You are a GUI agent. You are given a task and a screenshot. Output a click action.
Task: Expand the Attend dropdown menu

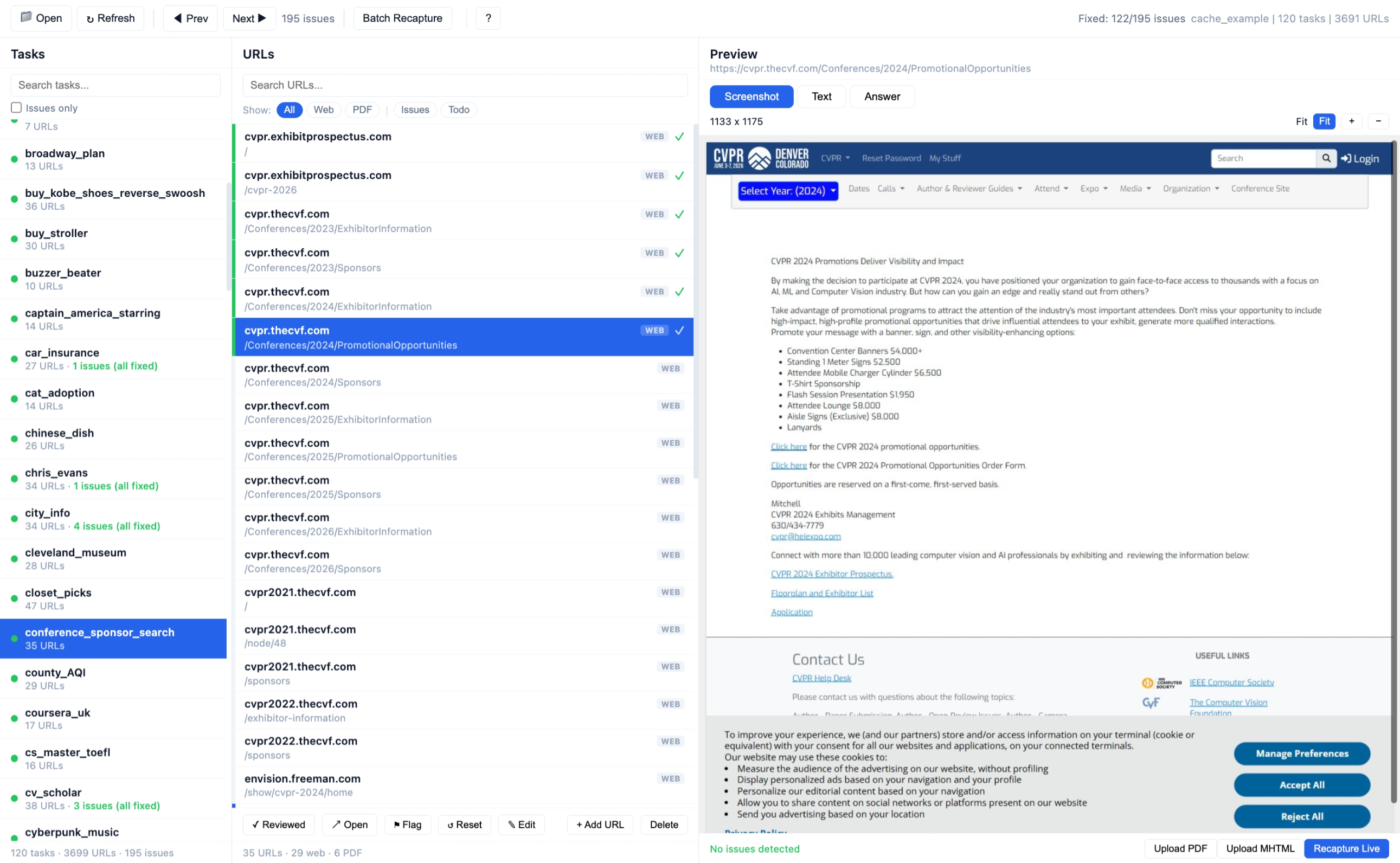pos(1051,188)
